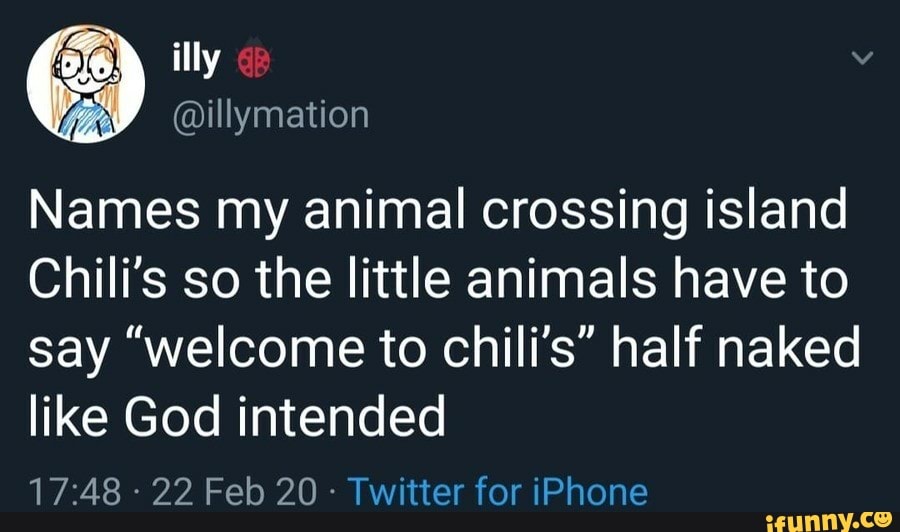Click the blue shirt in avatar drawing
900x532 pixels.
87,121
